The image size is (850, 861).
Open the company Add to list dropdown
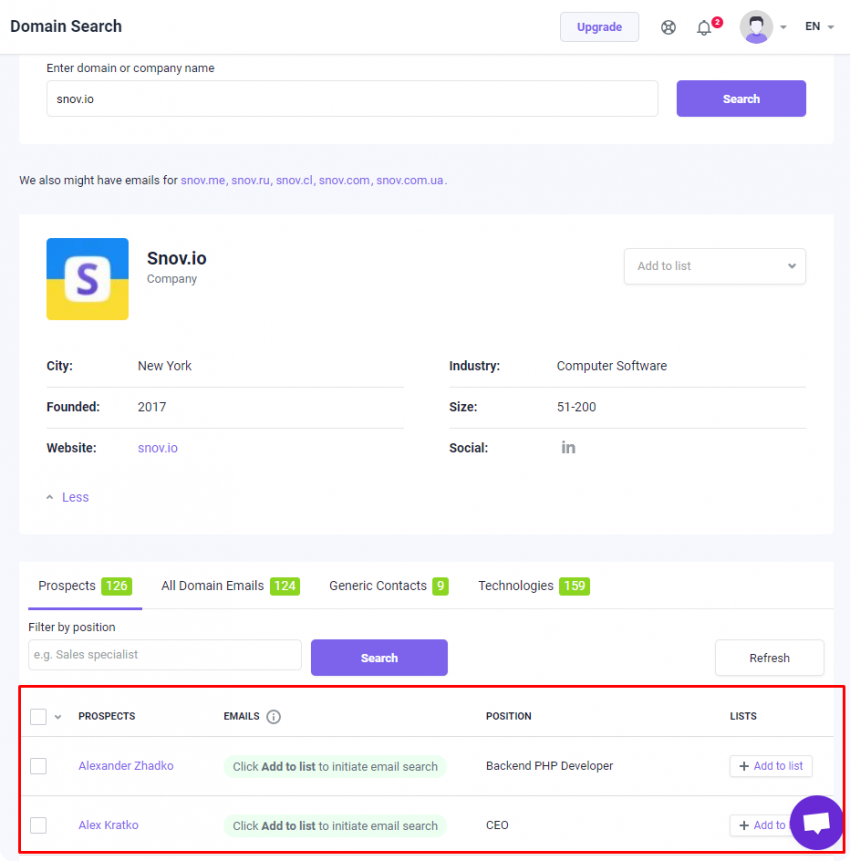point(714,266)
